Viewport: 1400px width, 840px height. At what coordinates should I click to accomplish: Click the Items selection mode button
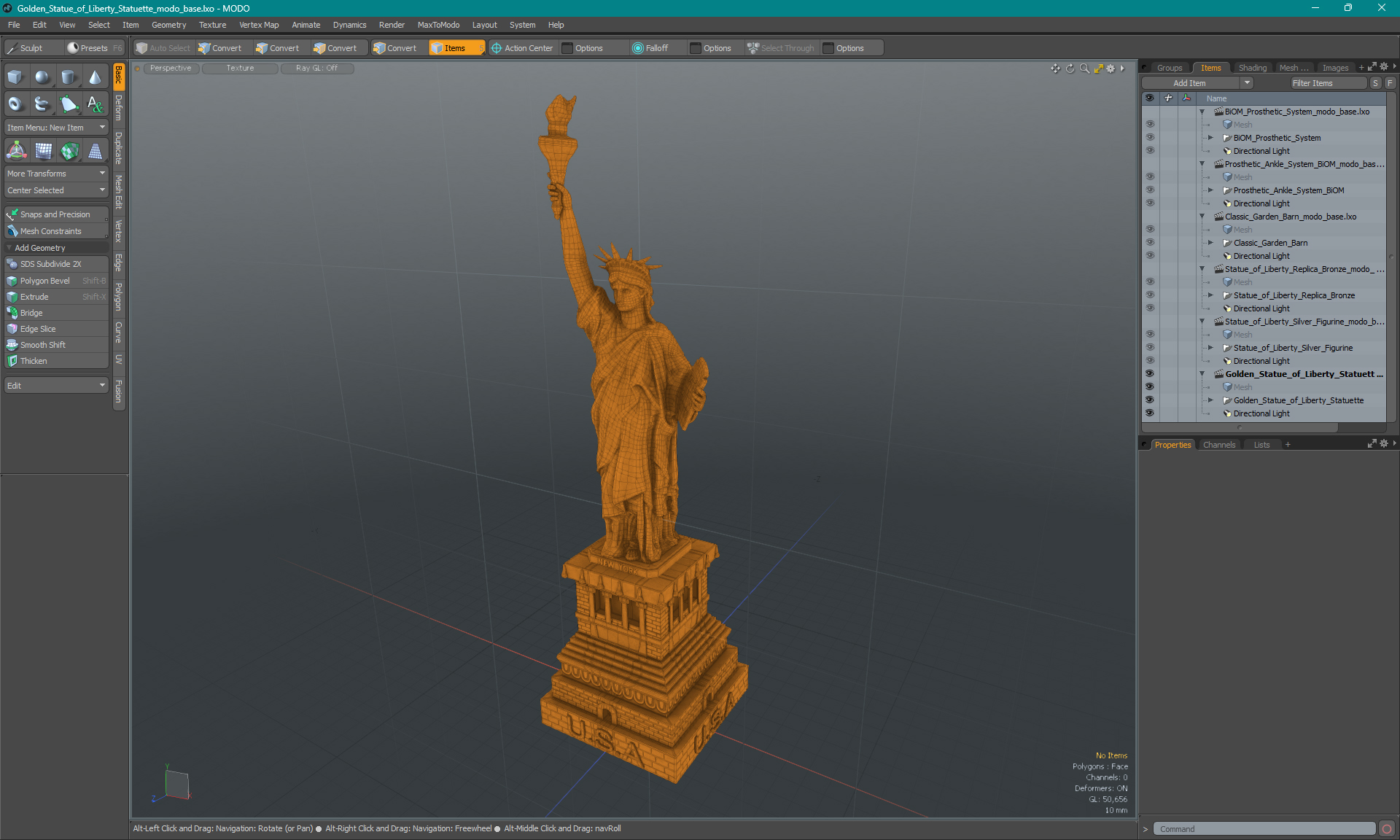point(456,48)
